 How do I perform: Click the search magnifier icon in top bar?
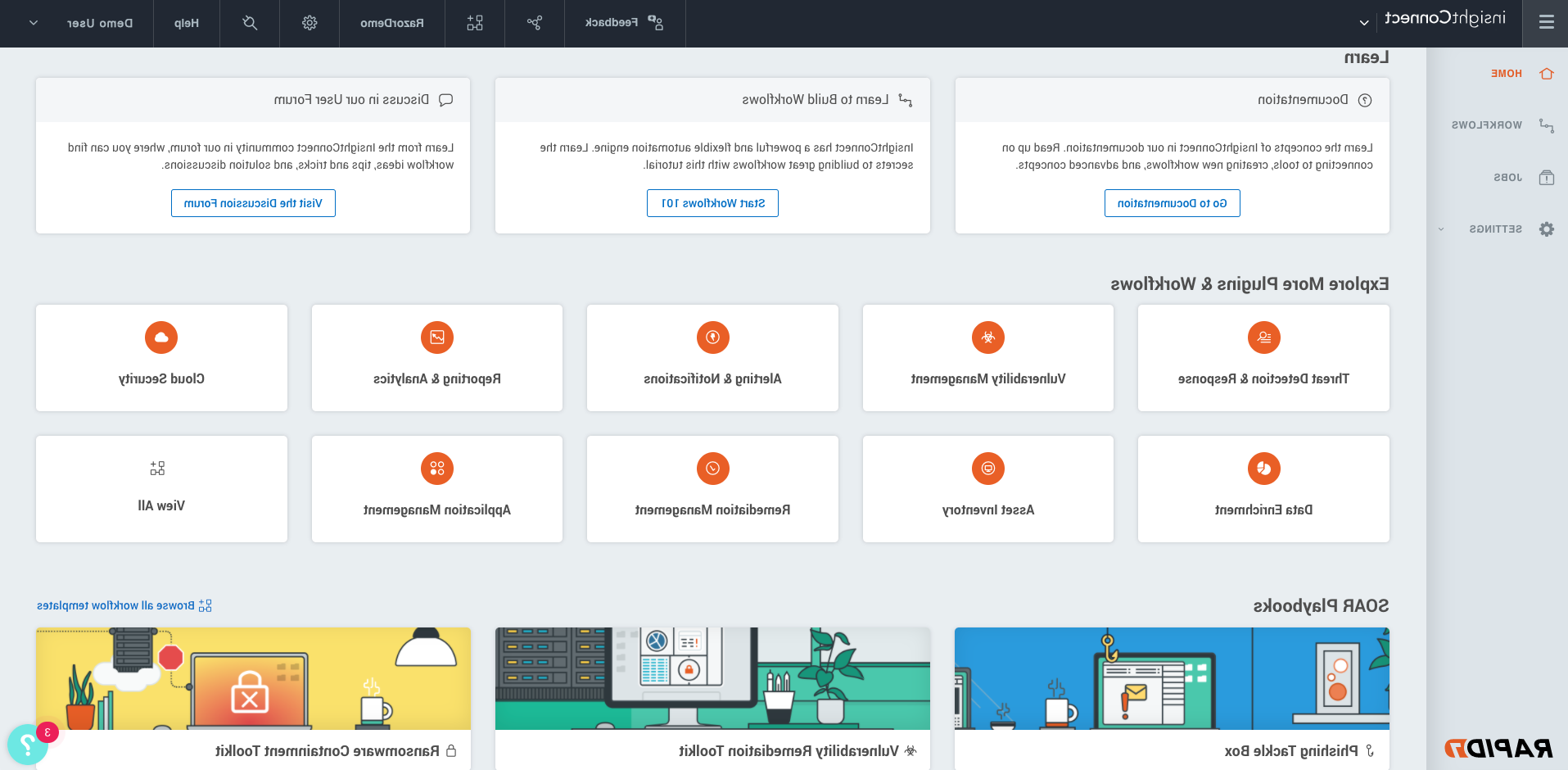250,23
